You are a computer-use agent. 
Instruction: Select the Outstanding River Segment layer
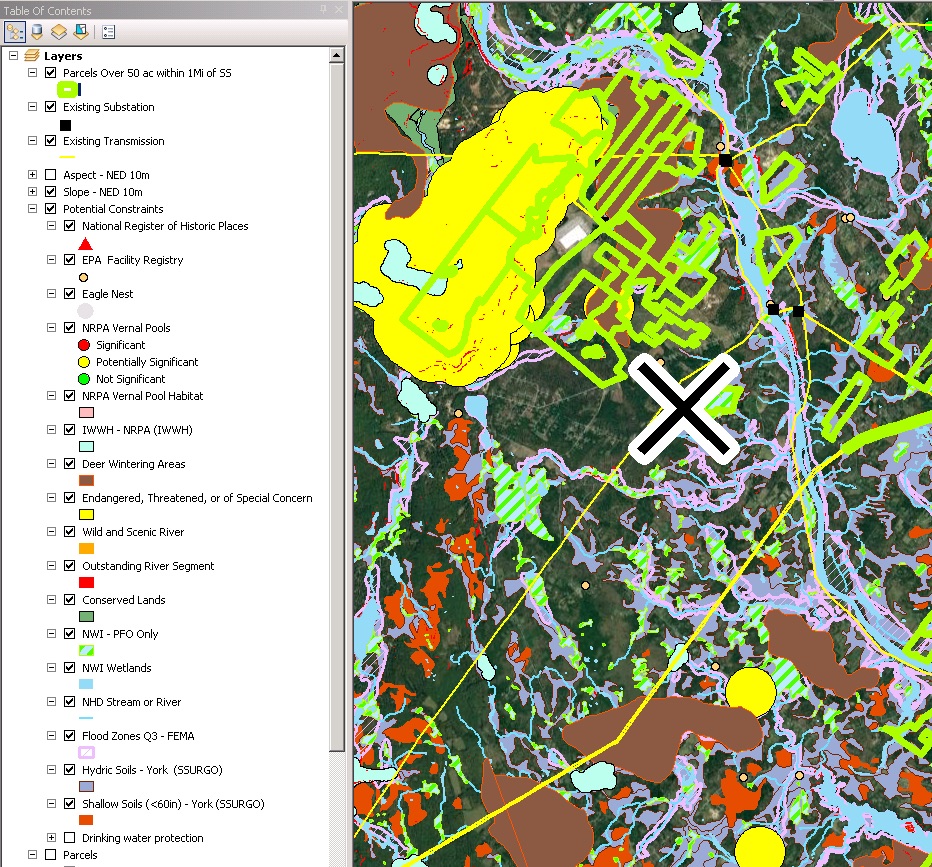point(148,566)
